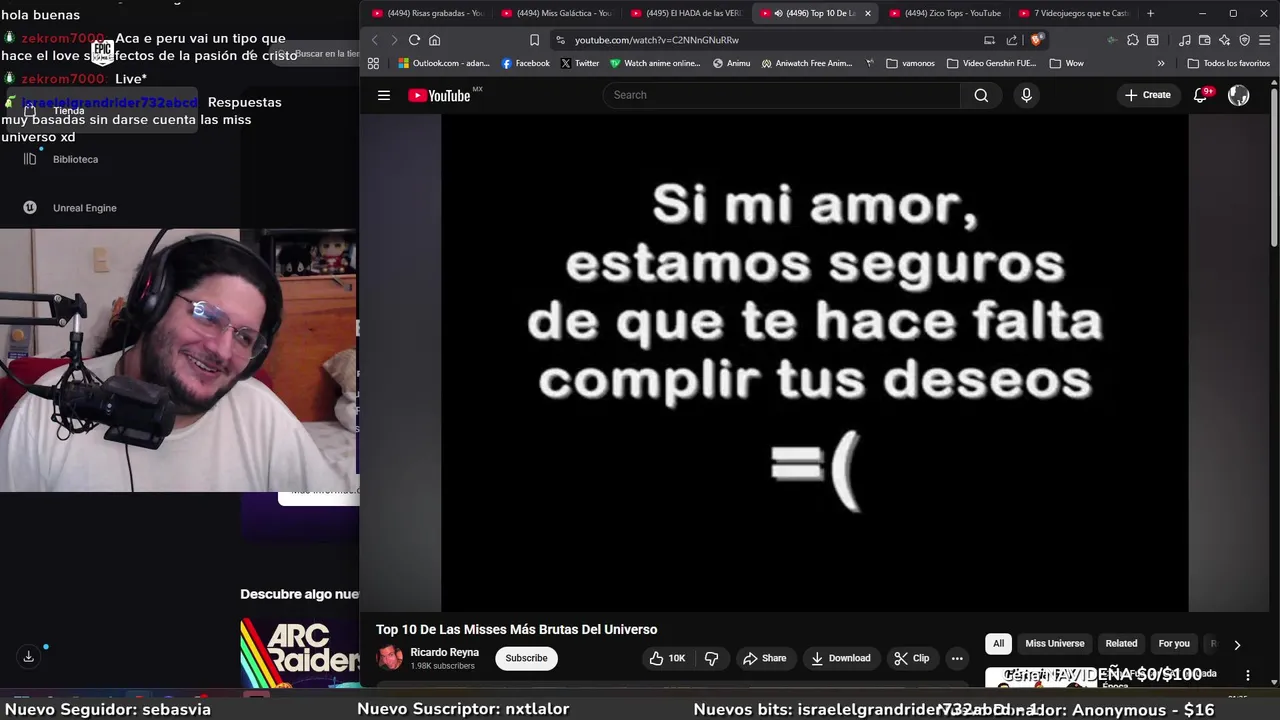
Task: Open the YouTube account avatar menu
Action: tap(1239, 95)
